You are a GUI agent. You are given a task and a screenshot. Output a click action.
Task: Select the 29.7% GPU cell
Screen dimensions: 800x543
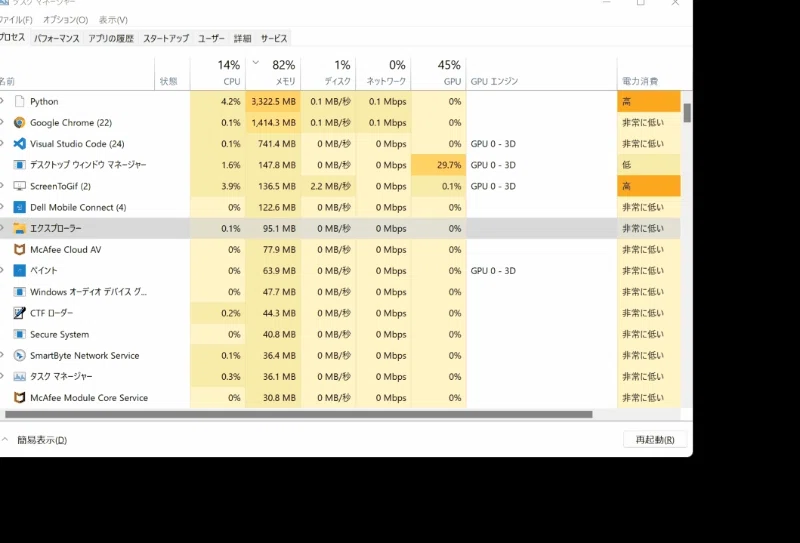click(x=438, y=165)
